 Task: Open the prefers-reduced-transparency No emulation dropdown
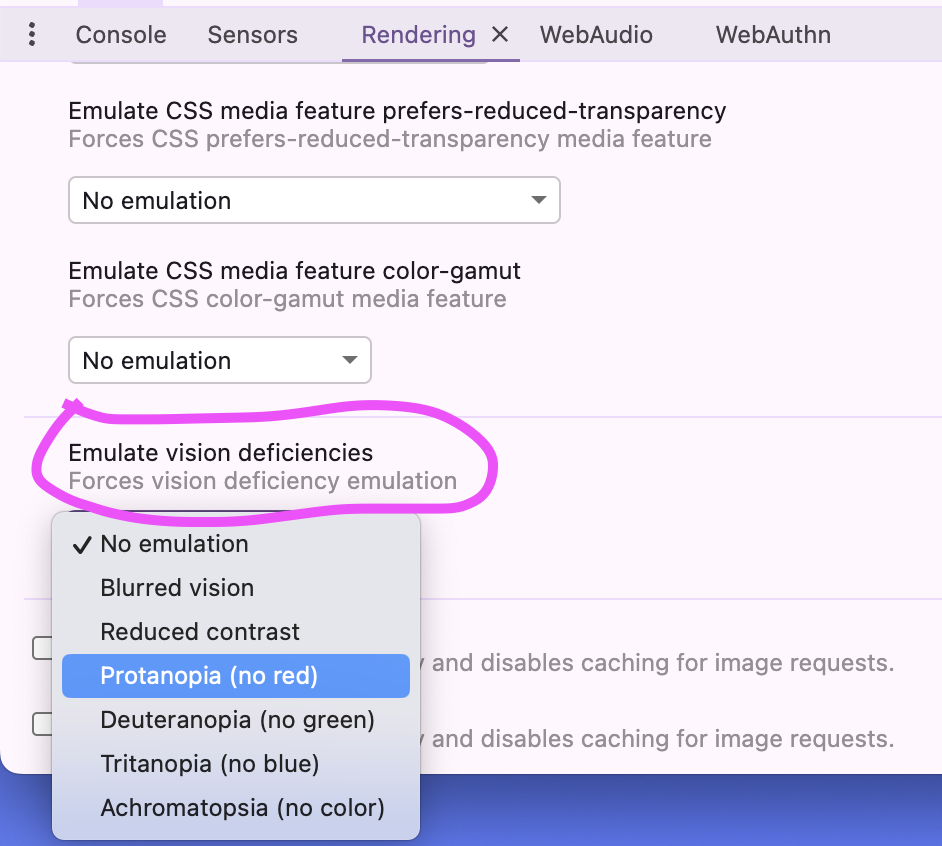point(314,200)
